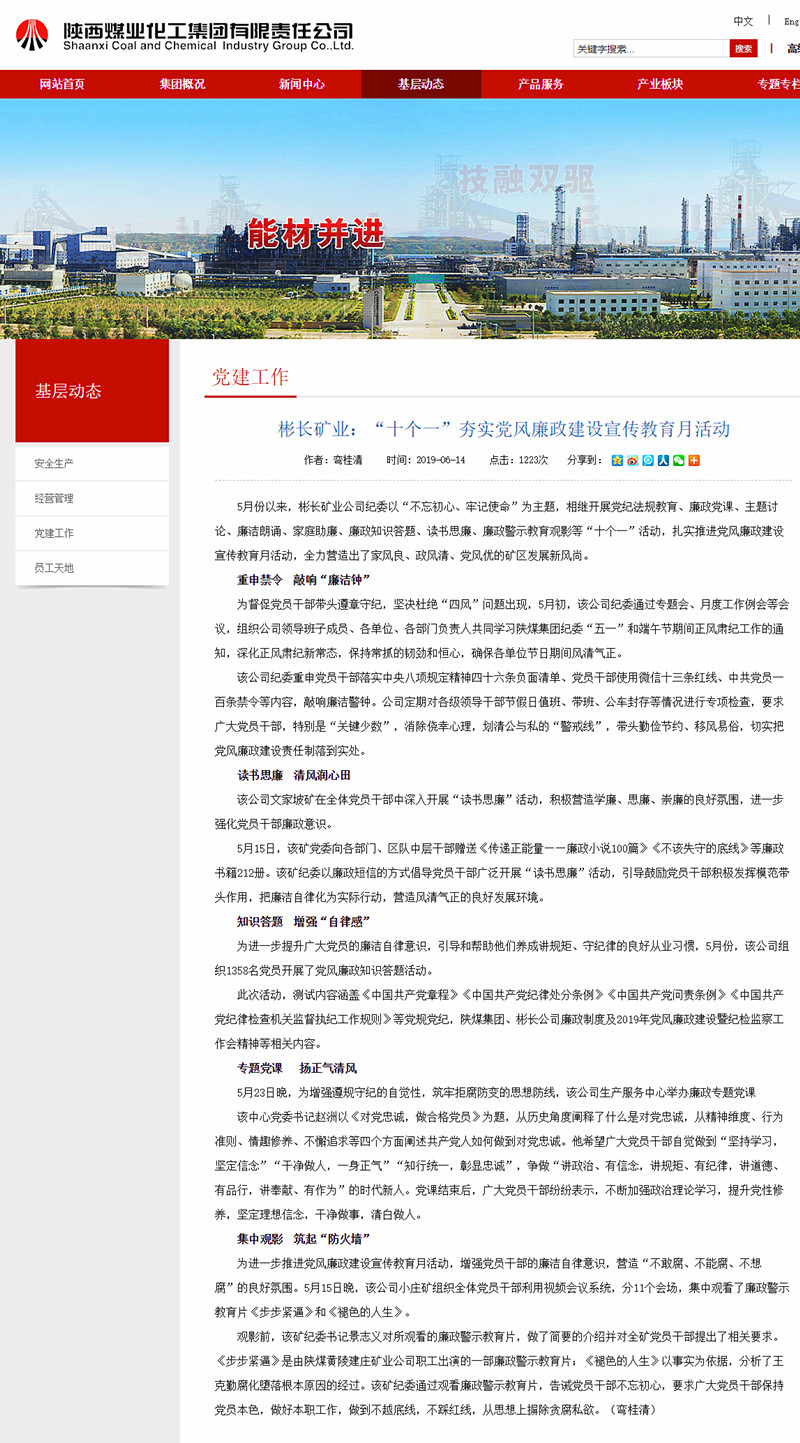Open the partially visible 专题专栏 menu
Image resolution: width=800 pixels, height=1443 pixels.
(x=778, y=84)
